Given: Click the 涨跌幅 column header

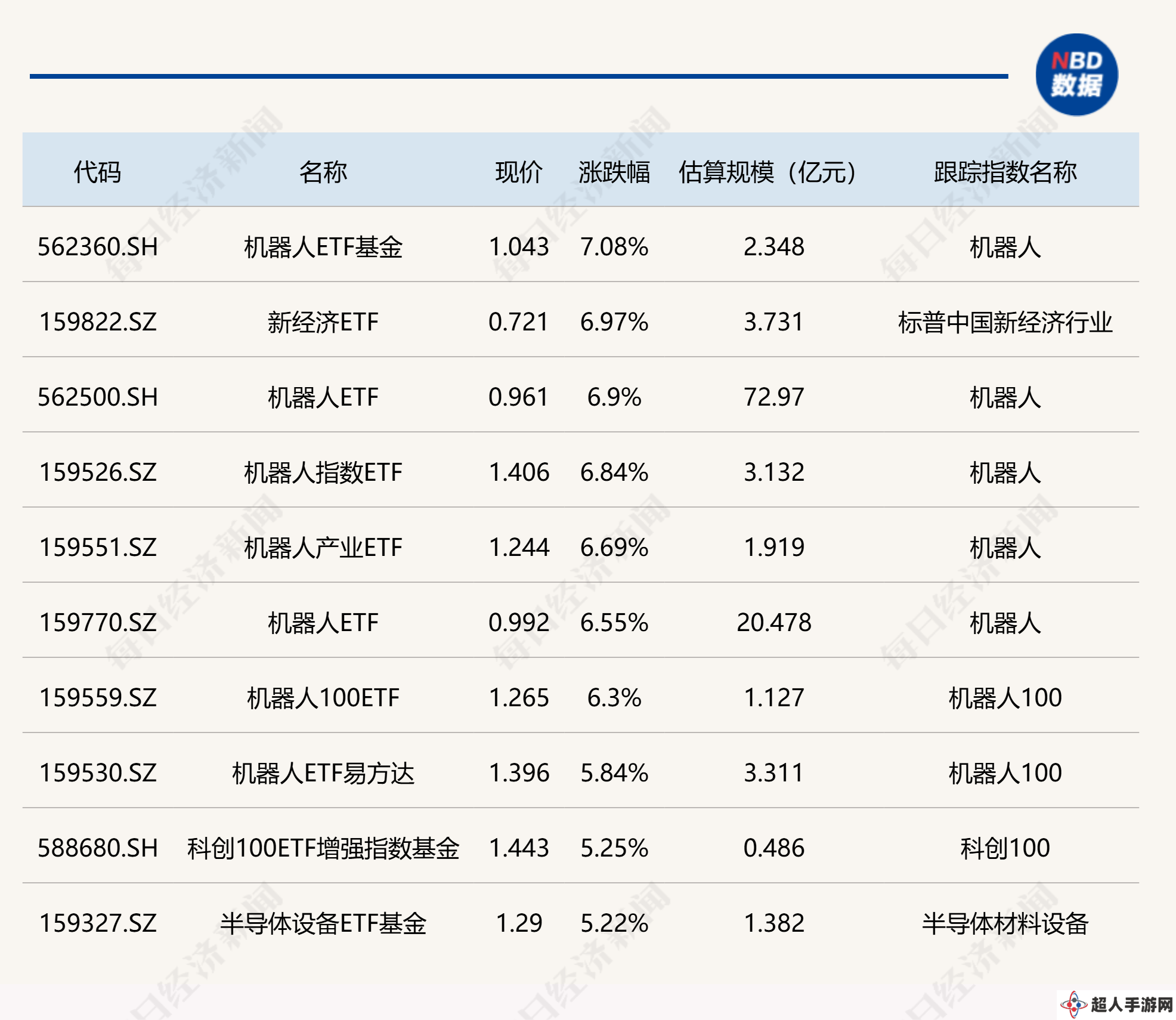Looking at the screenshot, I should coord(614,172).
